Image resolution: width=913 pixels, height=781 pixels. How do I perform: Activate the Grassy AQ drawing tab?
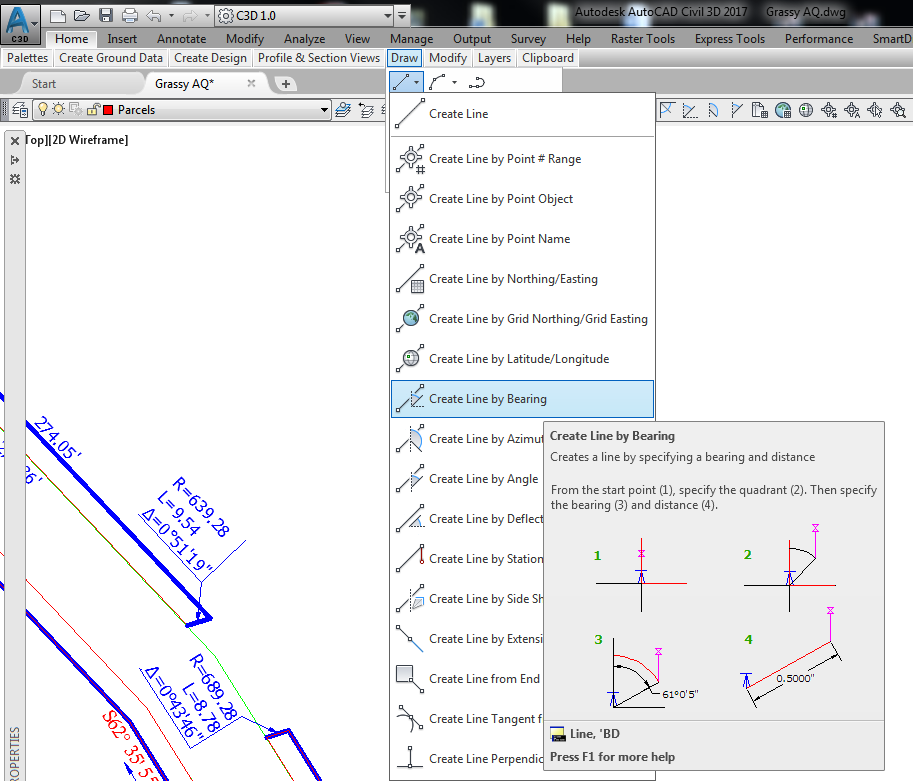pos(182,84)
